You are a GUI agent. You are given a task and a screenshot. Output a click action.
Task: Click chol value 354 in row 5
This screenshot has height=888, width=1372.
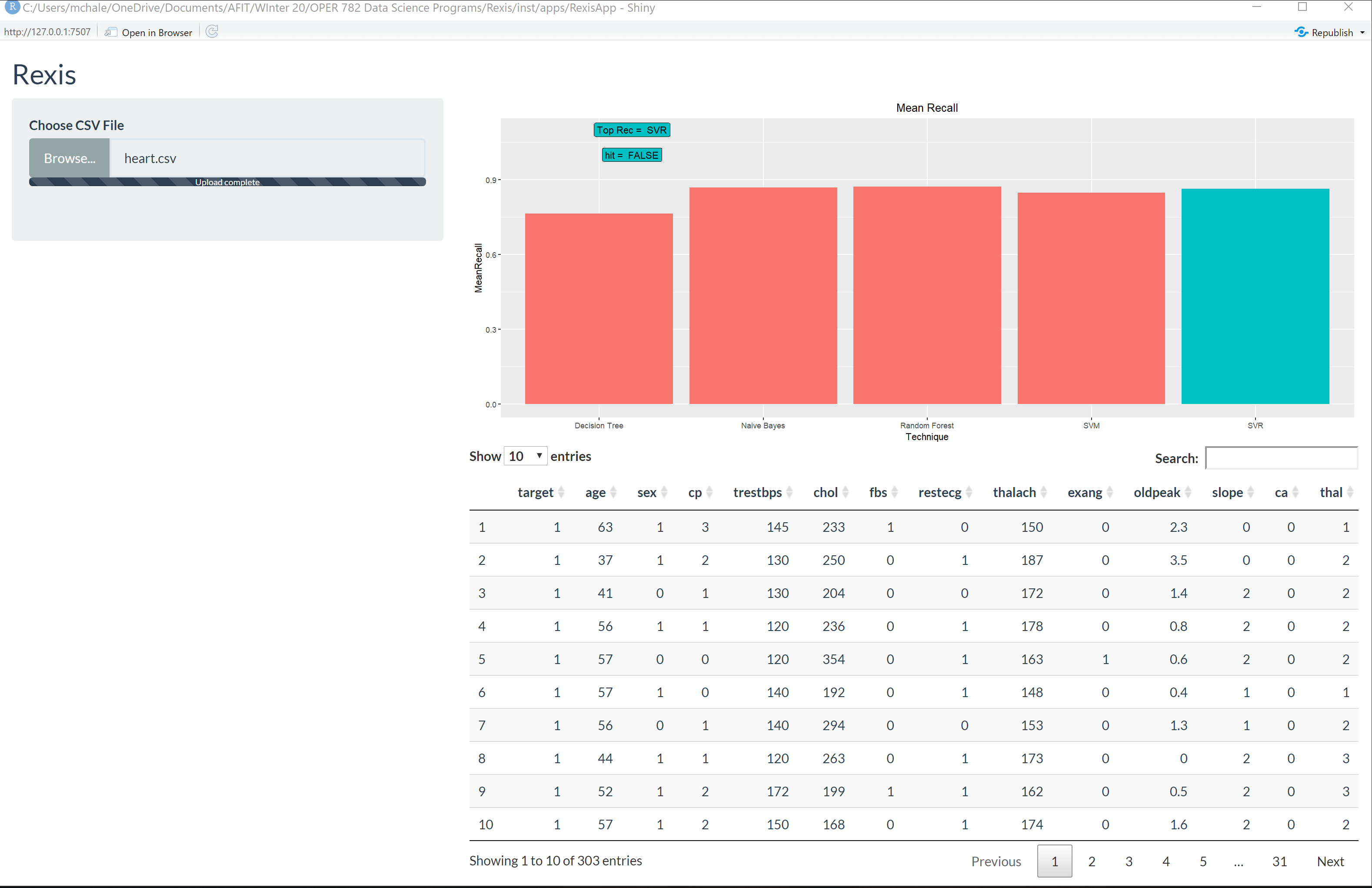point(833,659)
